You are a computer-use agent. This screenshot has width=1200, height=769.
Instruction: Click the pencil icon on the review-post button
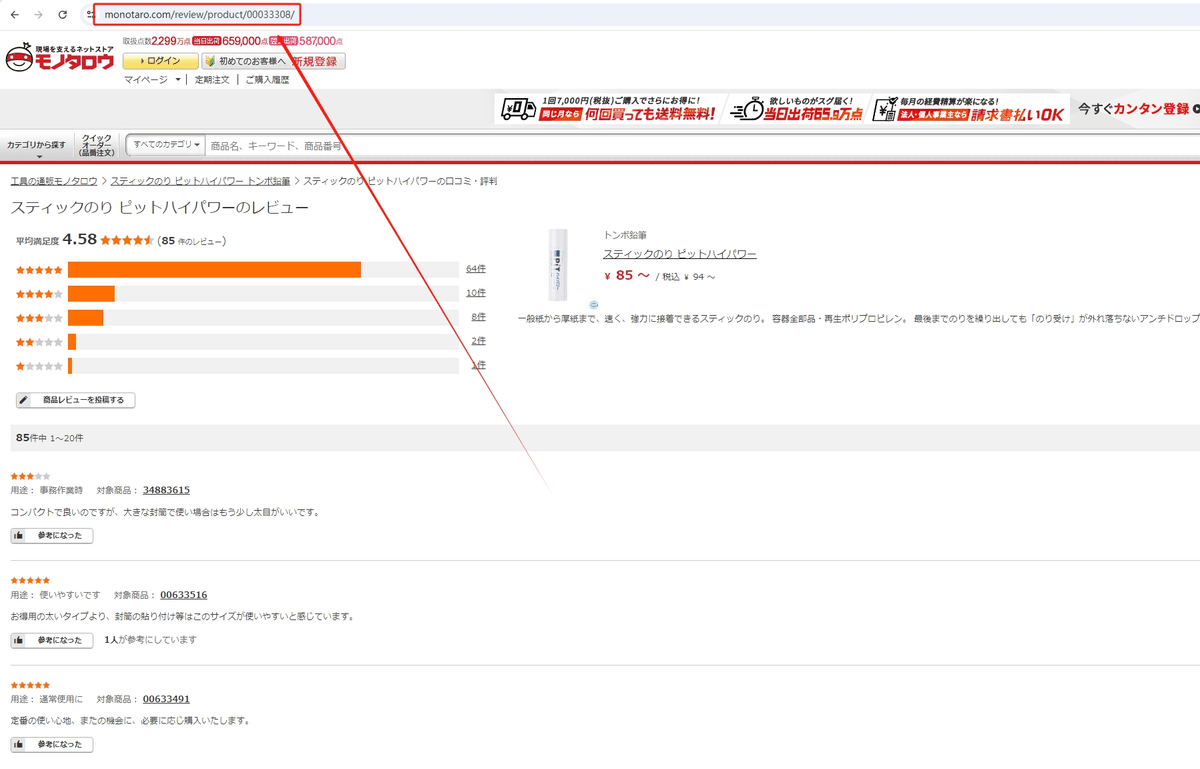coord(24,400)
